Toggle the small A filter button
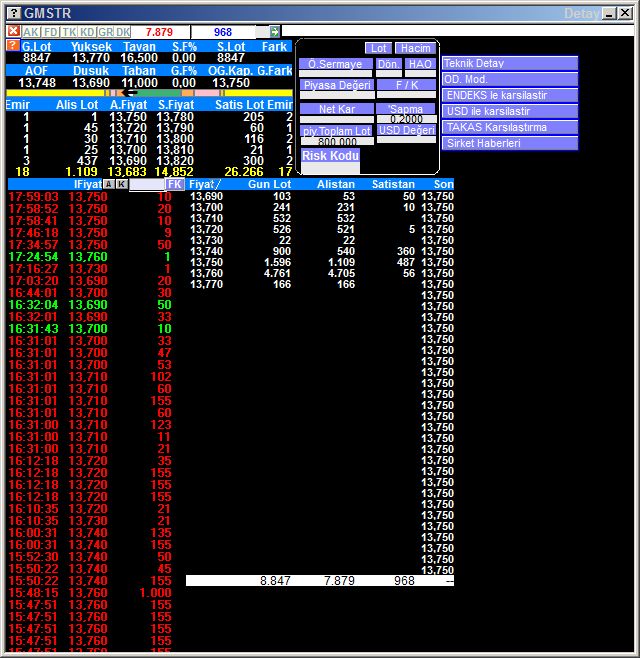640x658 pixels. click(108, 184)
